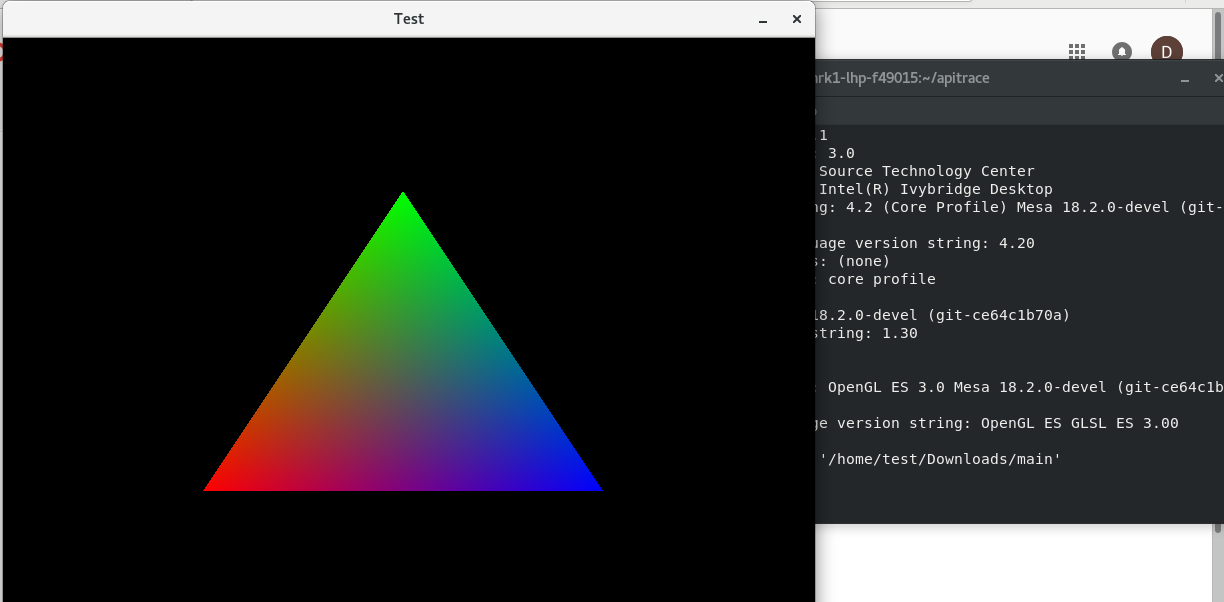The width and height of the screenshot is (1224, 602).
Task: Minimize the apitrace terminal window
Action: pyautogui.click(x=1185, y=78)
